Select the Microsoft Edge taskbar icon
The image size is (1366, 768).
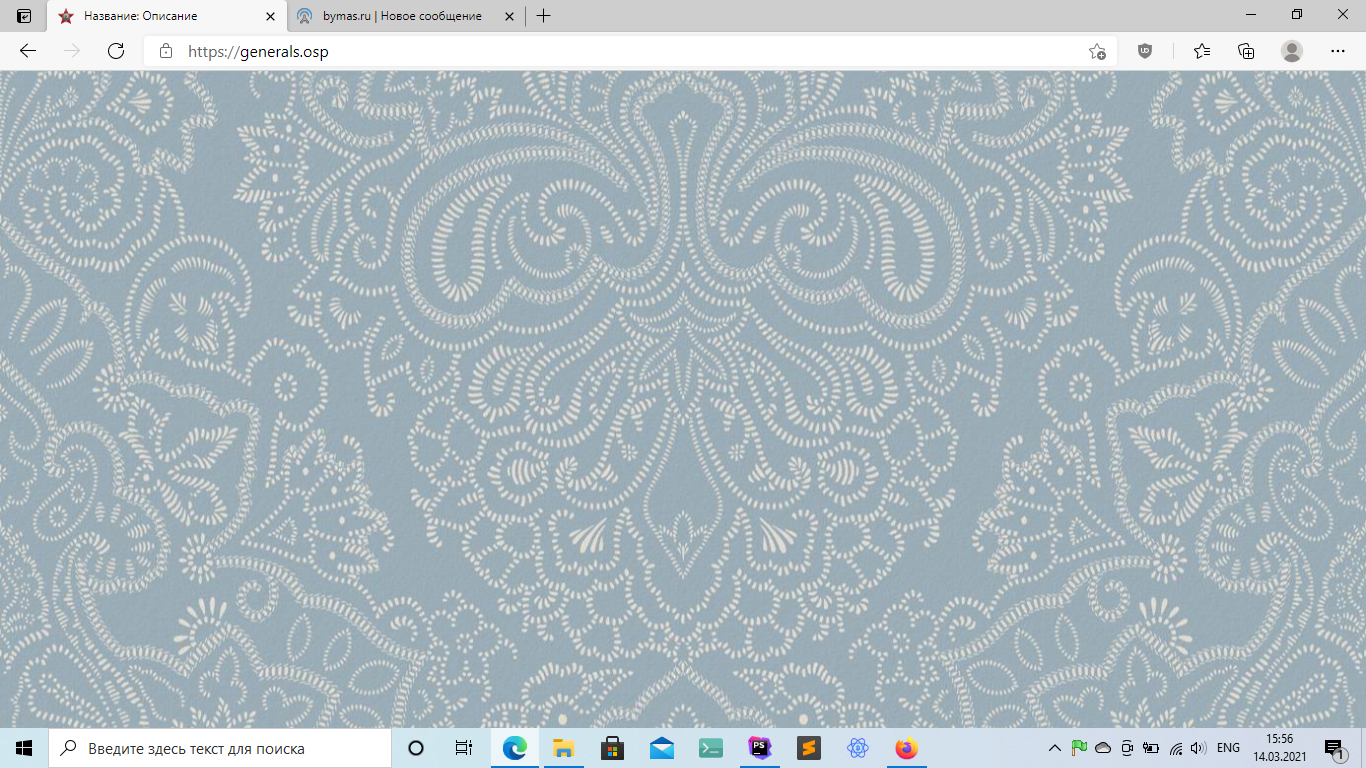pos(515,748)
